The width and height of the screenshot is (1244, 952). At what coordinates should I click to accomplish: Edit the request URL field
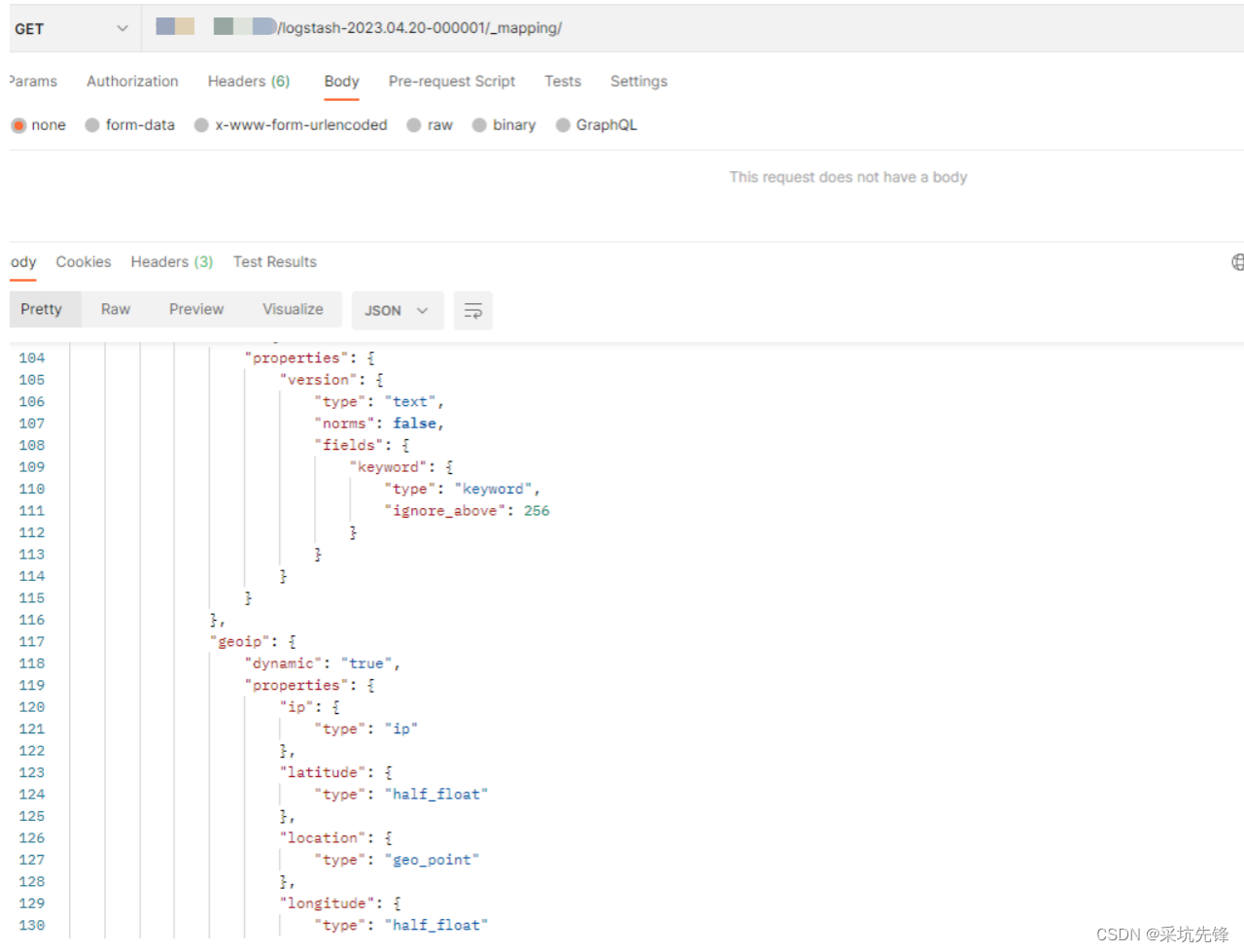click(692, 28)
